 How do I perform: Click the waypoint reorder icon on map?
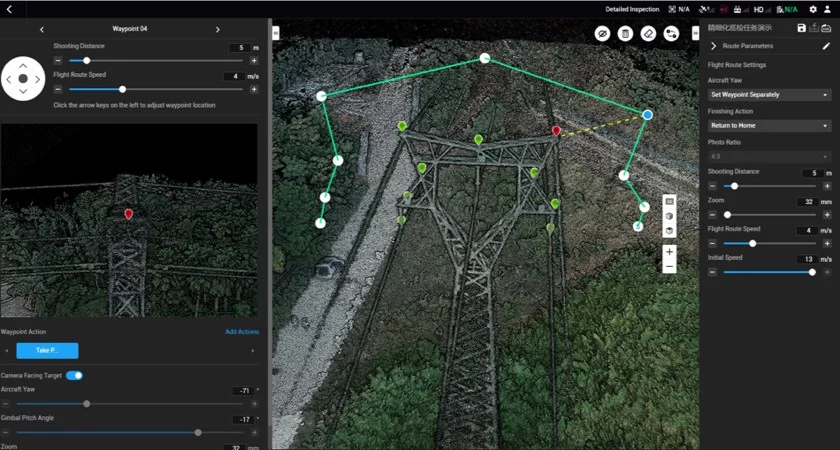point(671,34)
